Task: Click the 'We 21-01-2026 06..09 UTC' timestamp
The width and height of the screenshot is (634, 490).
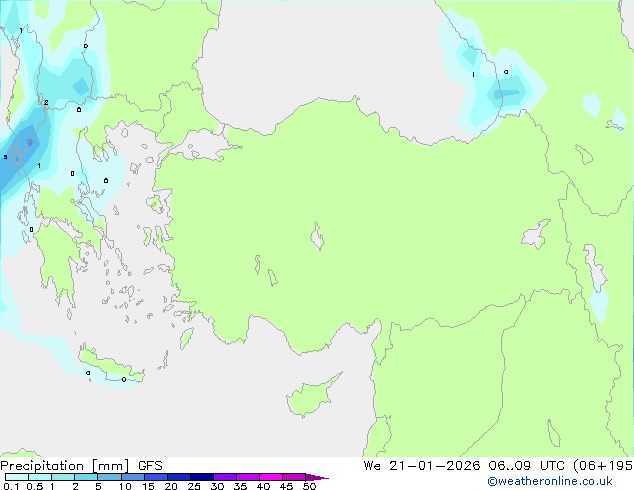Action: 466,466
